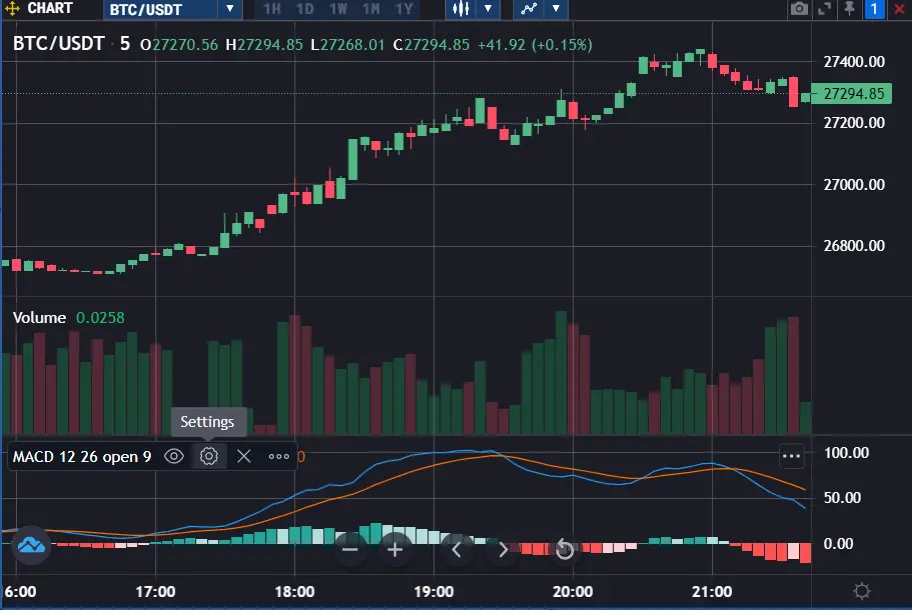Zoom out the chart with the minus button
Viewport: 912px width, 610px height.
(350, 550)
